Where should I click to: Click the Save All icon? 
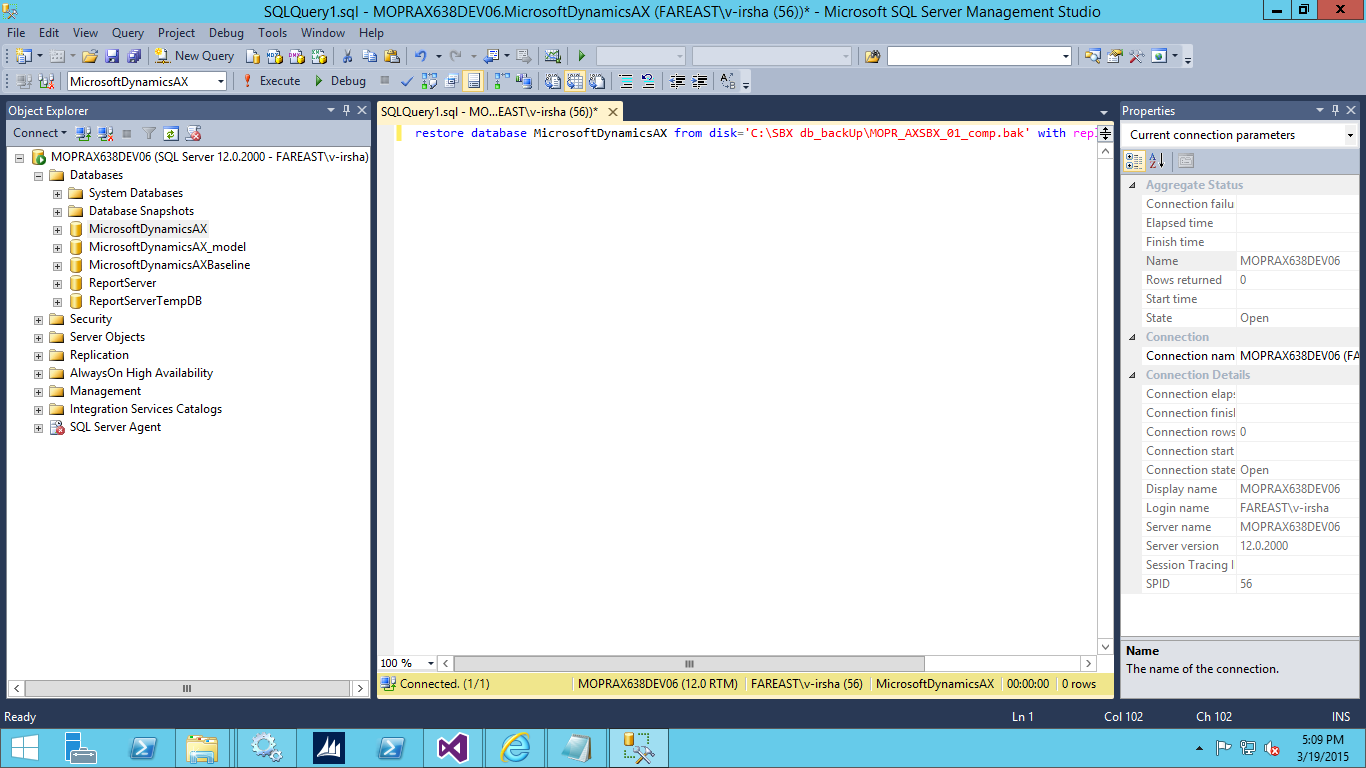(134, 56)
